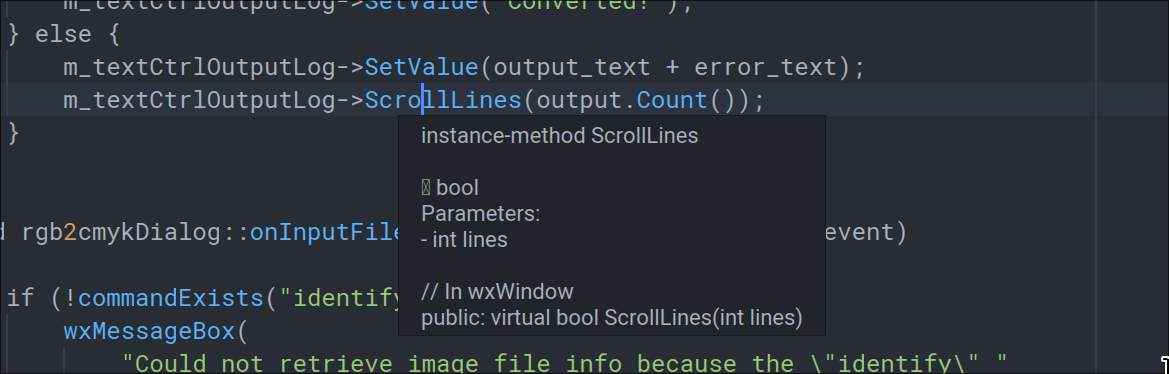Click the closing brace below the ScrollLines line

(x=13, y=133)
